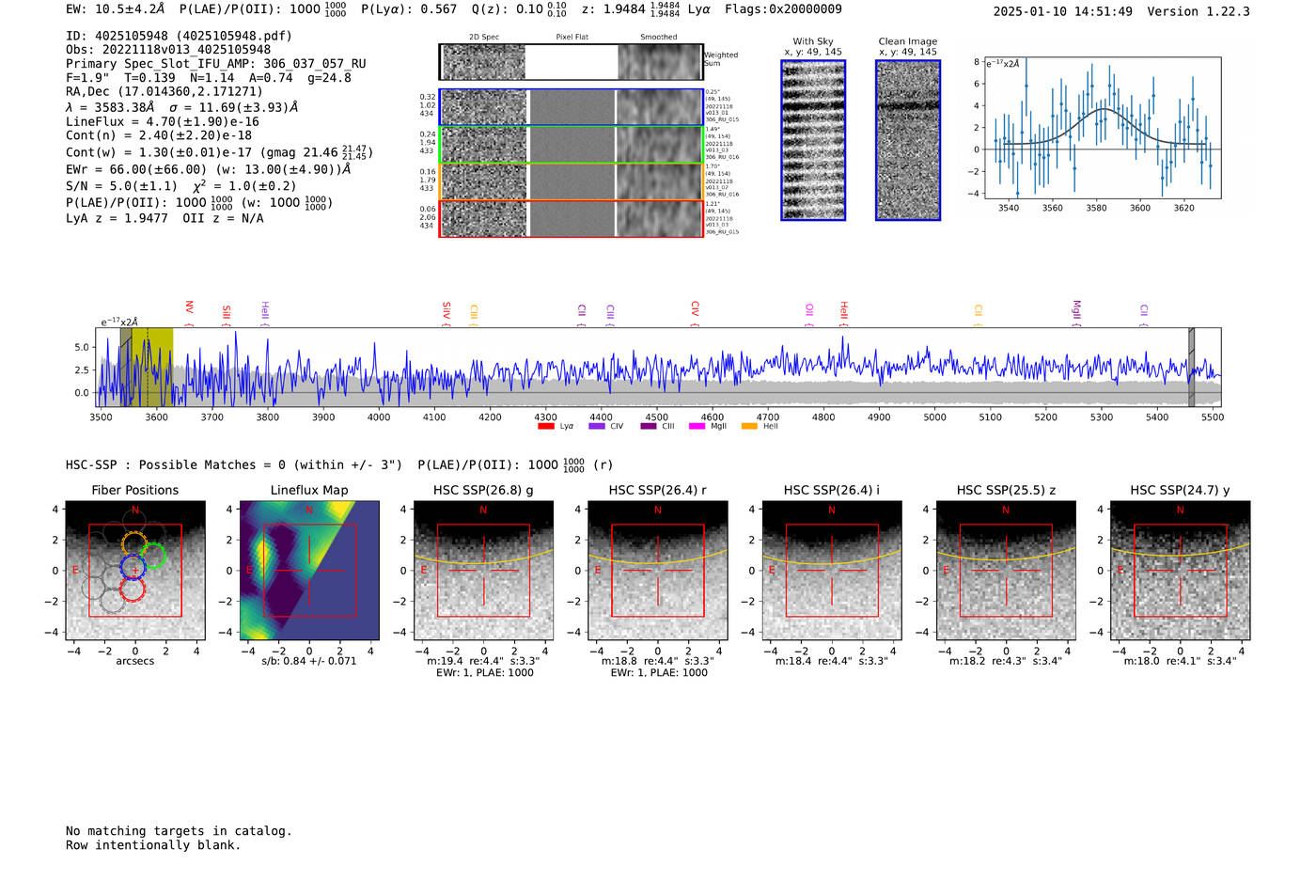Viewport: 1316px width, 896px height.
Task: Click the RA,Dec coordinates line
Action: coord(164,91)
